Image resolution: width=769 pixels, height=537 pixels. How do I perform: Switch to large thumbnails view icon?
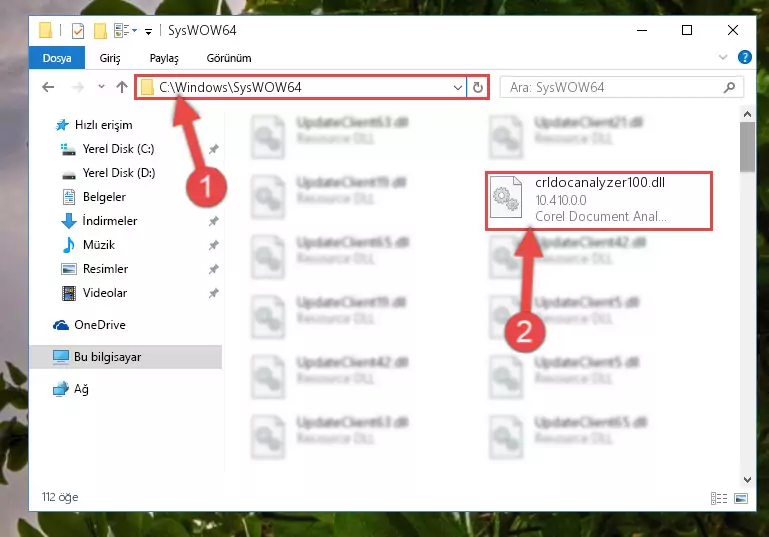pyautogui.click(x=741, y=498)
